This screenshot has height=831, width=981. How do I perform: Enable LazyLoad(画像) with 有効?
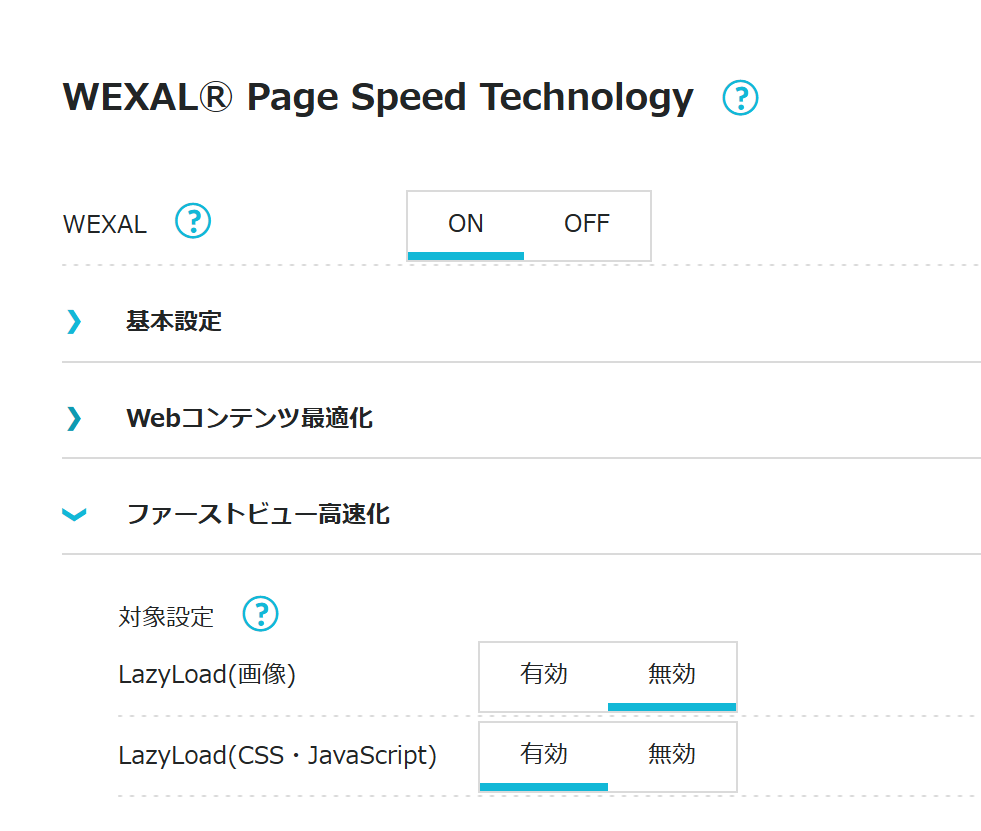[x=544, y=675]
